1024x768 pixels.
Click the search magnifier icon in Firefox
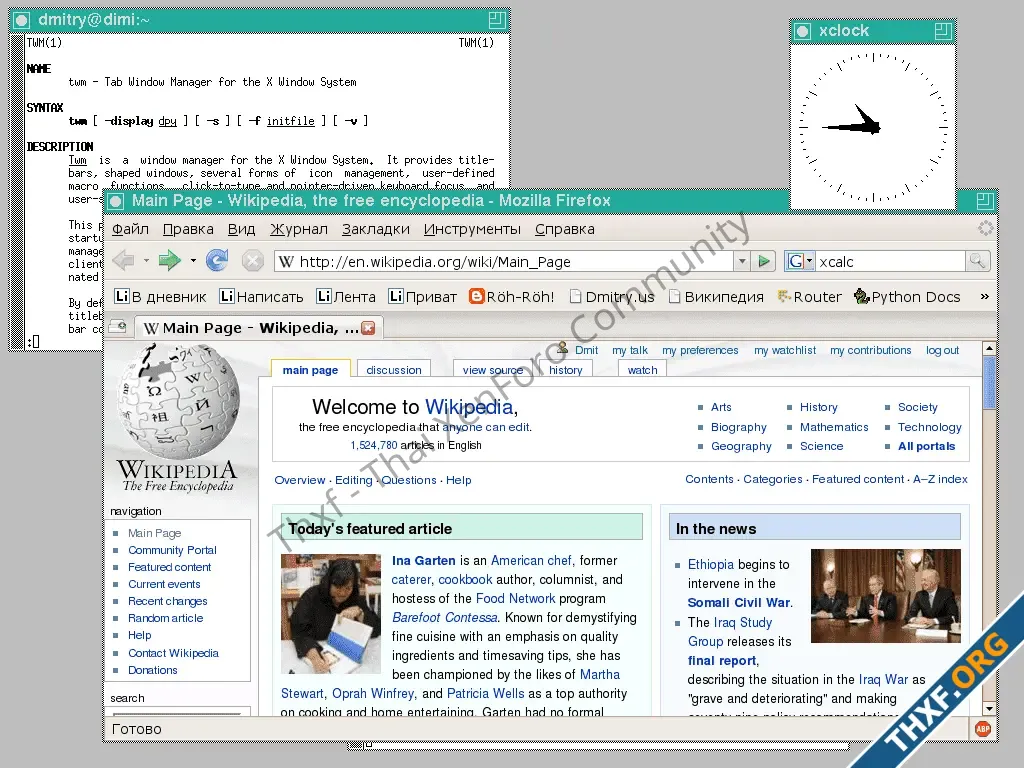[x=978, y=261]
